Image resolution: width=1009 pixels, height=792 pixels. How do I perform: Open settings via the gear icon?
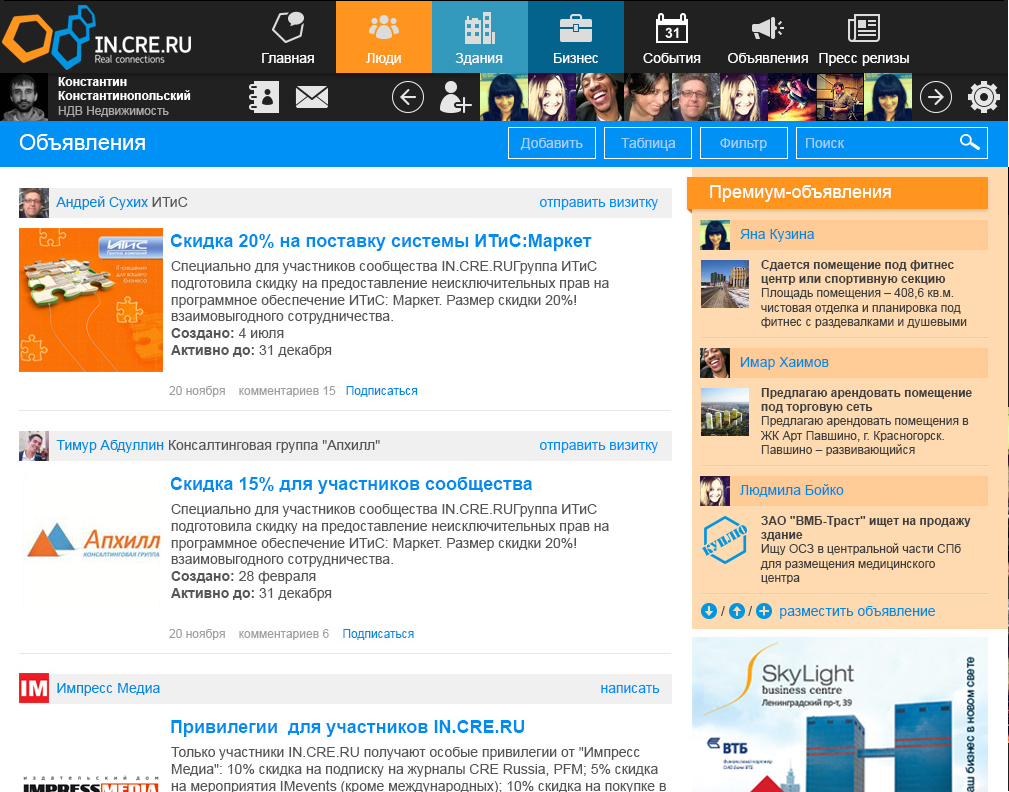(983, 98)
